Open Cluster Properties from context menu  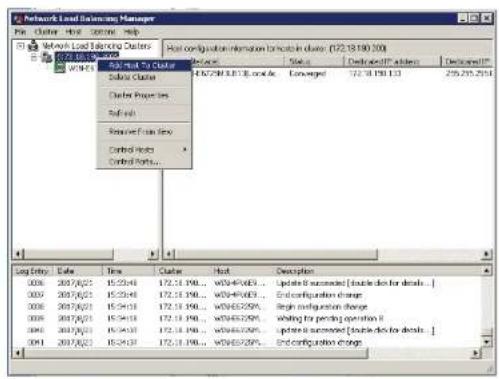(x=144, y=96)
